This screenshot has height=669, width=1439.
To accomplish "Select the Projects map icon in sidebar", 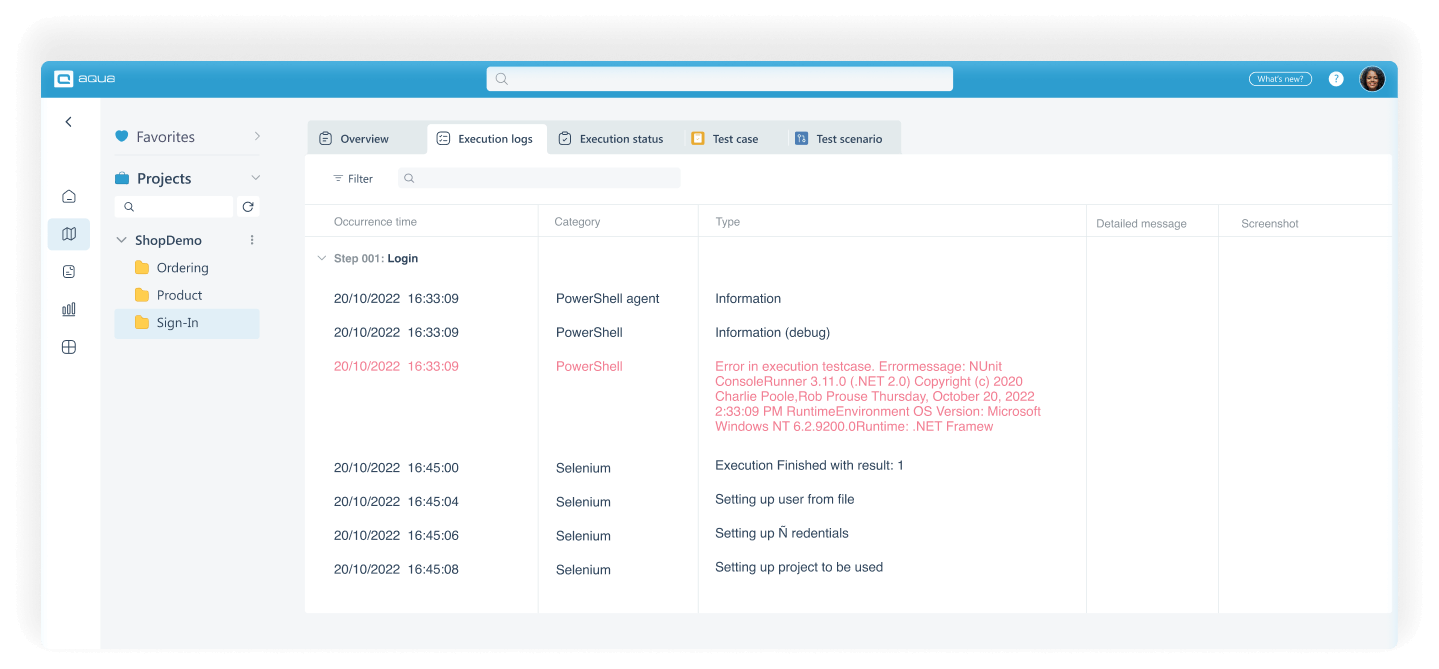I will (68, 233).
